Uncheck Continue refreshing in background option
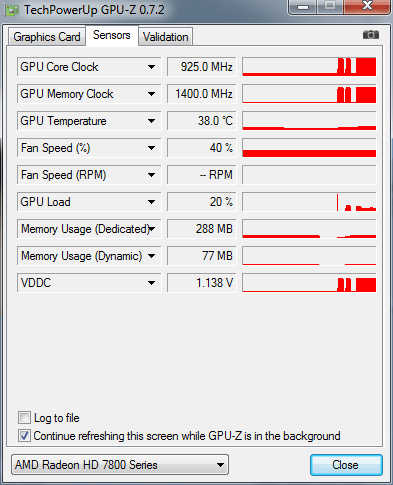Image resolution: width=393 pixels, height=485 pixels. [24, 436]
